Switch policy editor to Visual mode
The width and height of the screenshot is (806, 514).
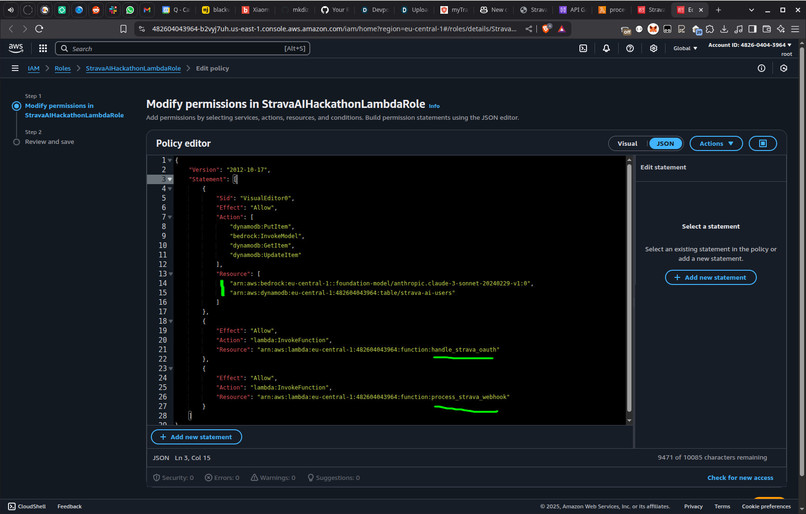pyautogui.click(x=627, y=143)
